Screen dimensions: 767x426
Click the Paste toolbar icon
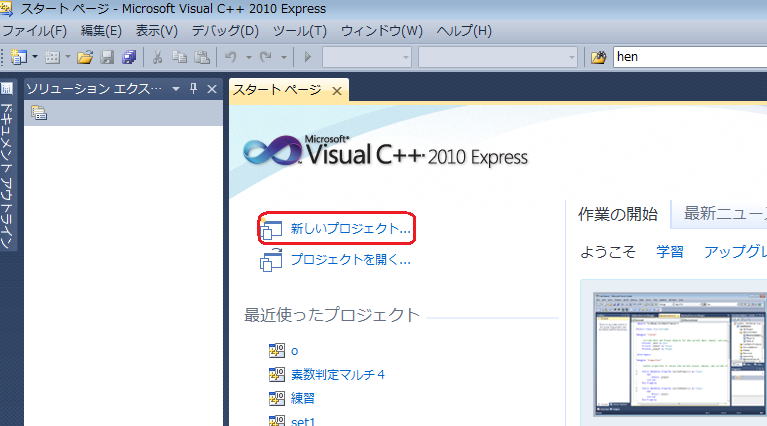(202, 57)
